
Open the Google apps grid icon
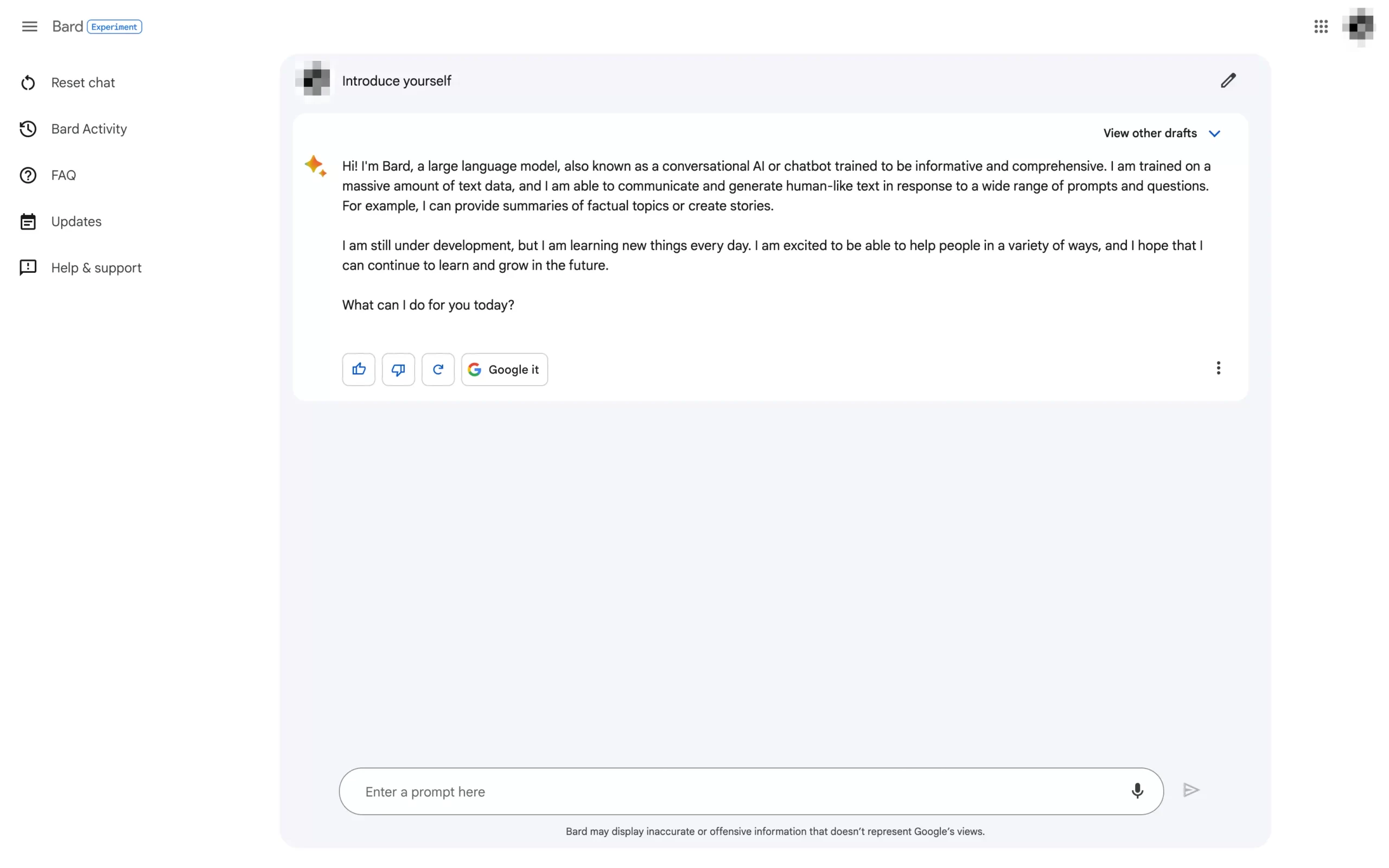pyautogui.click(x=1321, y=27)
